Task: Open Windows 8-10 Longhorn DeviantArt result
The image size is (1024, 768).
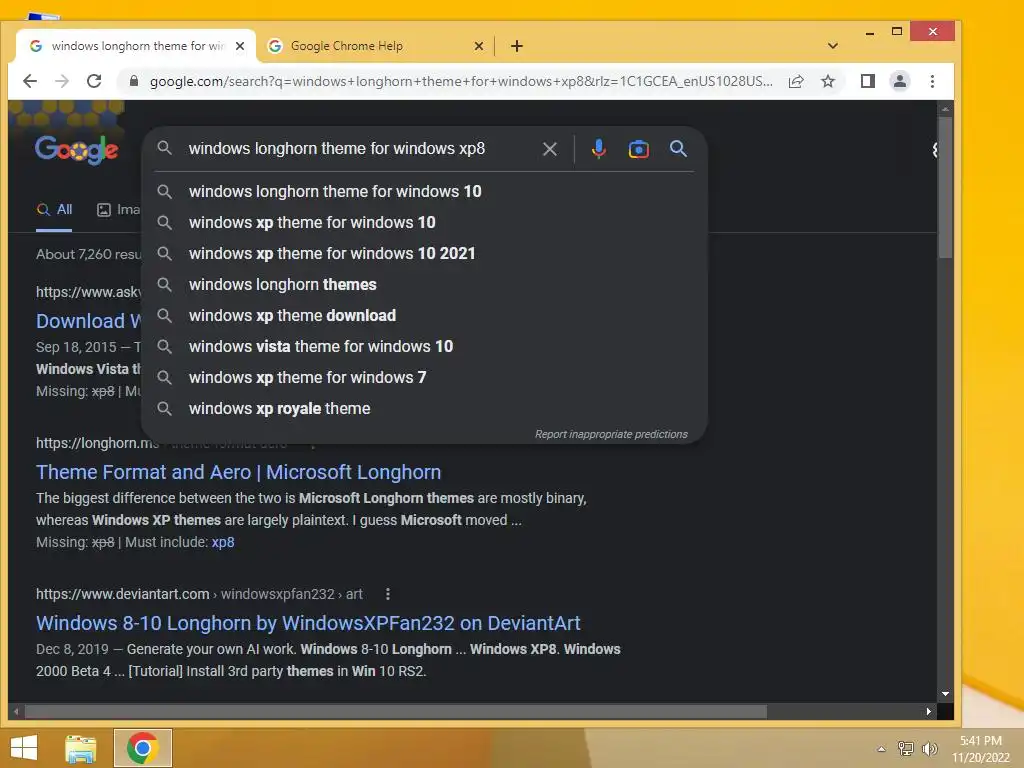Action: coord(308,623)
